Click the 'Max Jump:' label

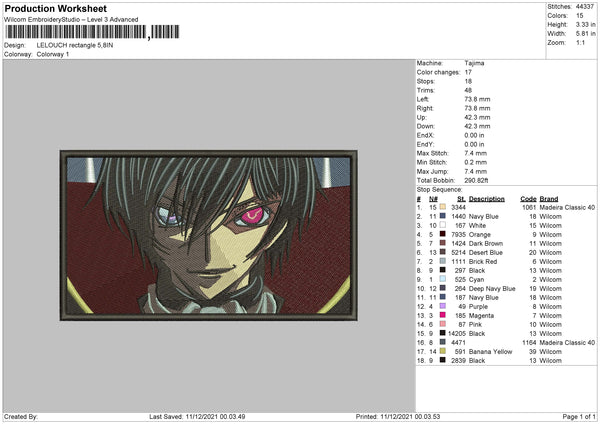pos(432,171)
